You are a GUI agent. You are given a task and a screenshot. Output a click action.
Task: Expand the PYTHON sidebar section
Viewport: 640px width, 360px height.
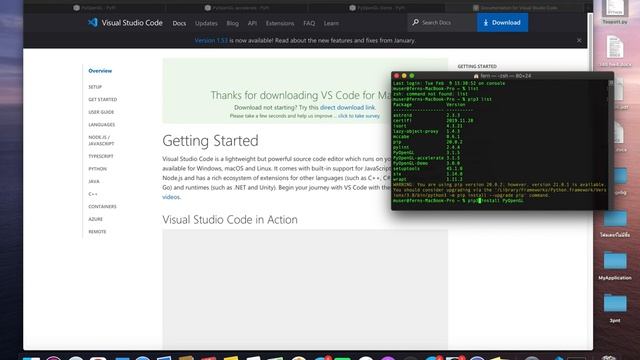click(98, 169)
